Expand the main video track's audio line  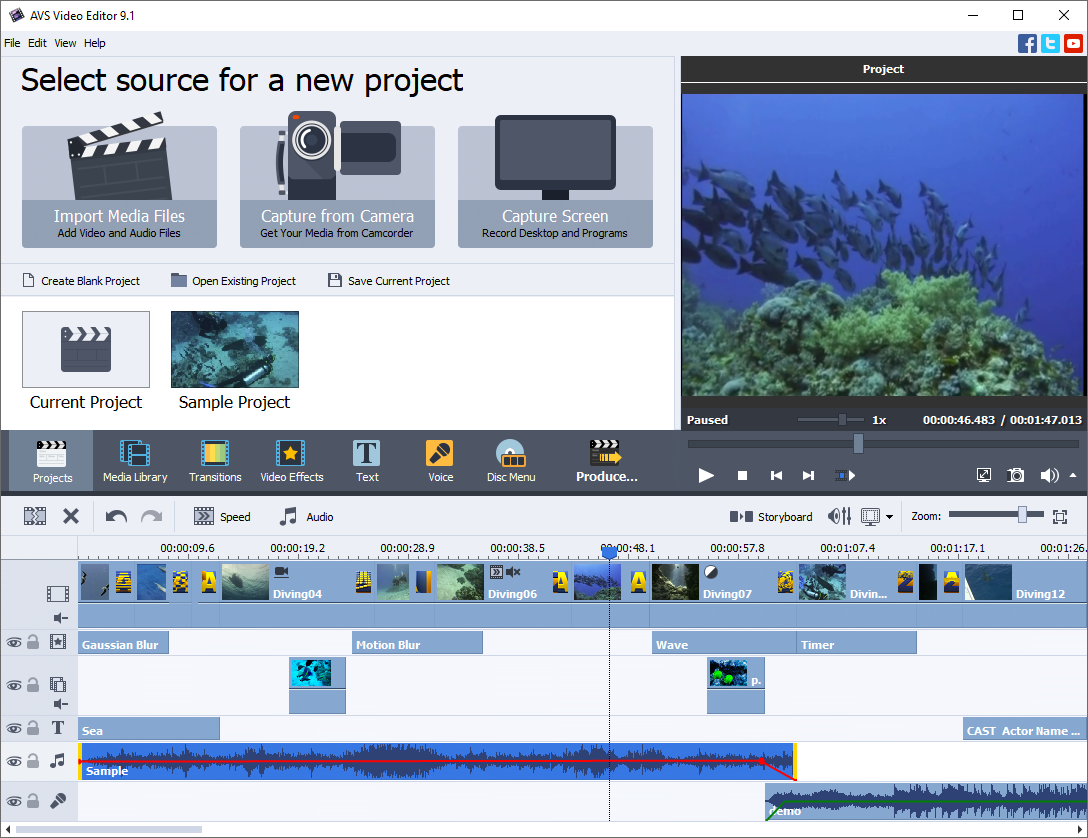[x=60, y=618]
